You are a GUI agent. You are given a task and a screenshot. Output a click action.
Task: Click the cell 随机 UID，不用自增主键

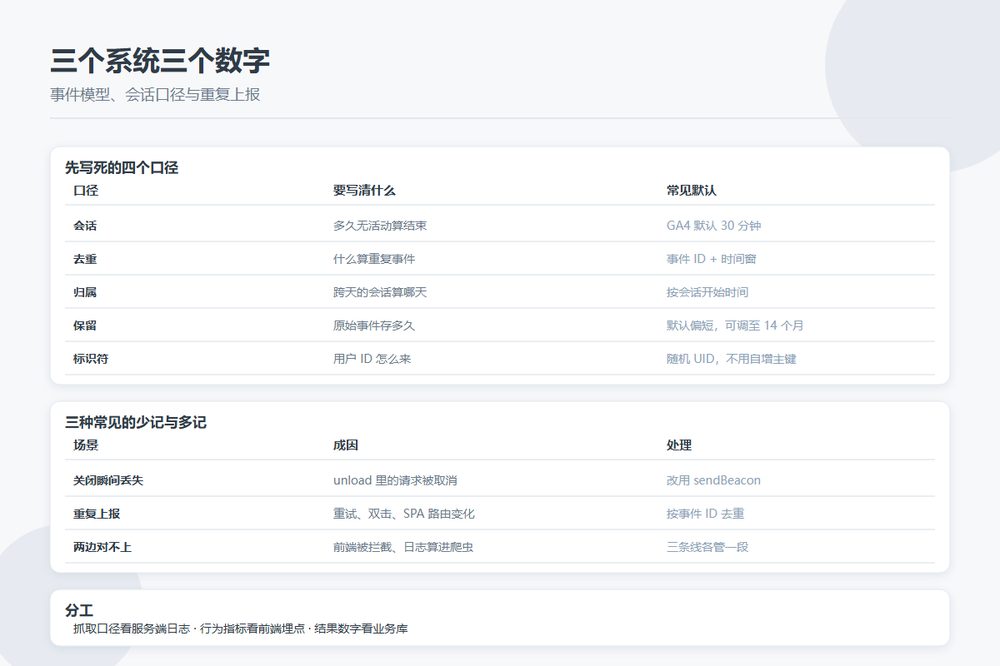tap(732, 358)
